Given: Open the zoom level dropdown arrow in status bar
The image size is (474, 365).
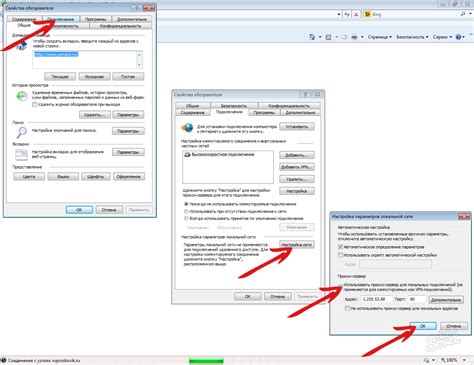Looking at the screenshot, I should point(464,360).
